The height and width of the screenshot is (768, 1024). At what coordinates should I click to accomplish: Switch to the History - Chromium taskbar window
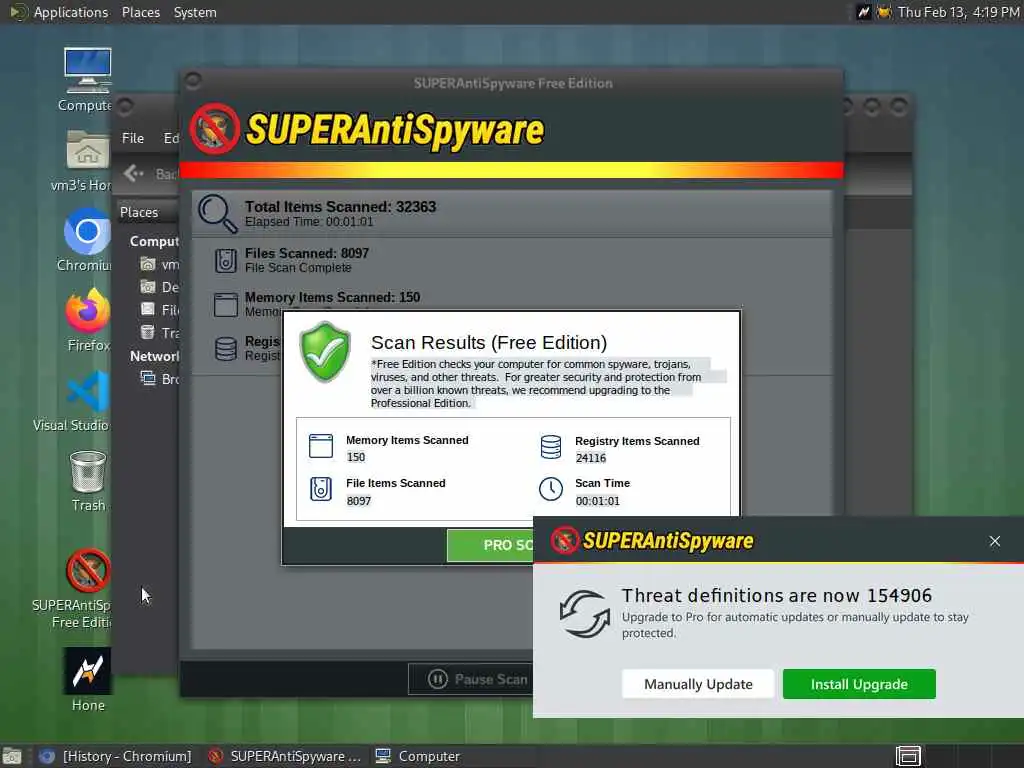coord(116,756)
